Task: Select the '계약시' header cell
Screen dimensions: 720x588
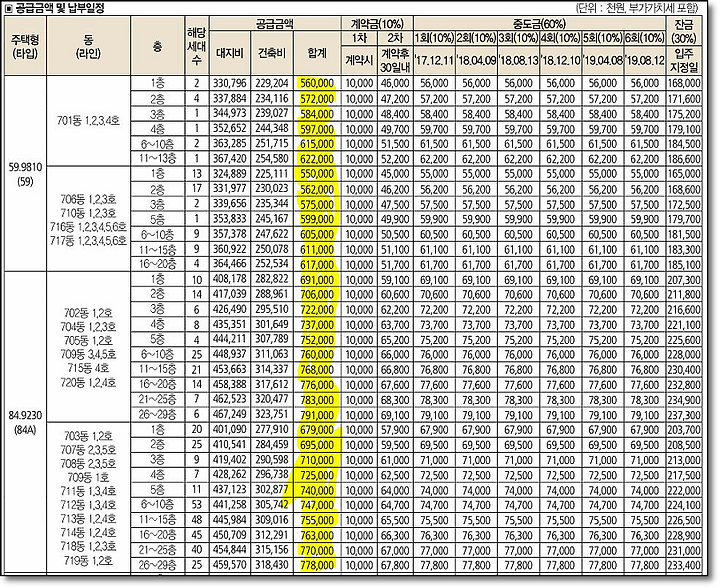Action: (x=359, y=61)
